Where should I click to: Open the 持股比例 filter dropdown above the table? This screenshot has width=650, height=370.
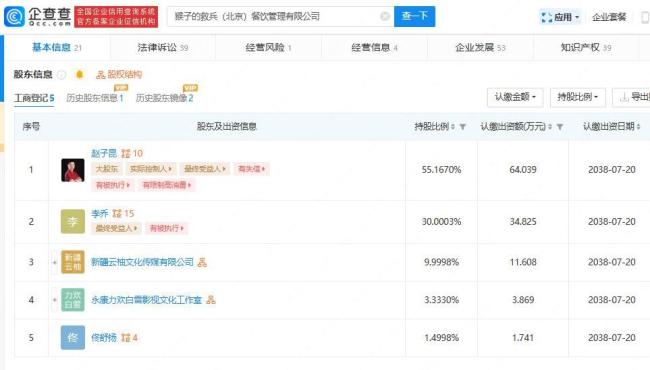(578, 97)
